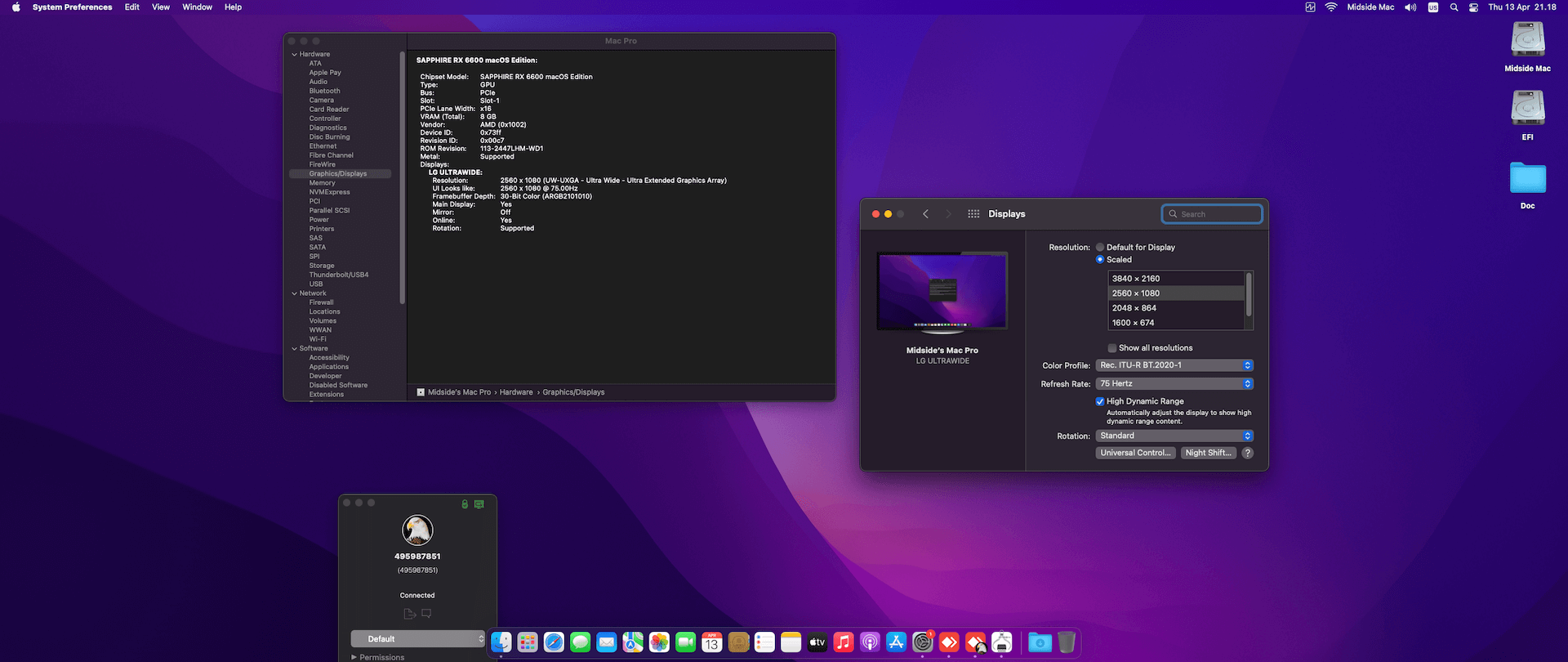Open the Downloads folder in the Dock

tap(1040, 642)
